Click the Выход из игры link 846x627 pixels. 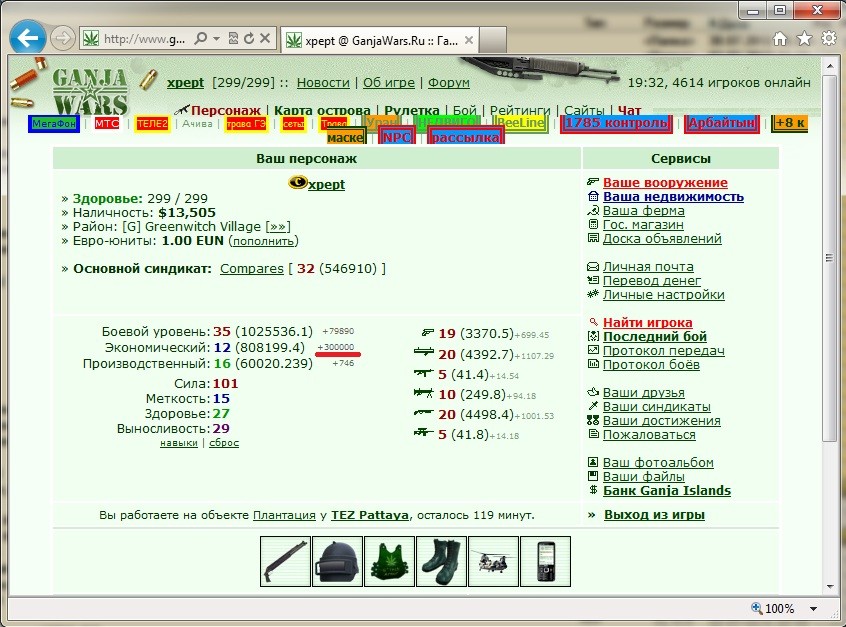coord(654,515)
